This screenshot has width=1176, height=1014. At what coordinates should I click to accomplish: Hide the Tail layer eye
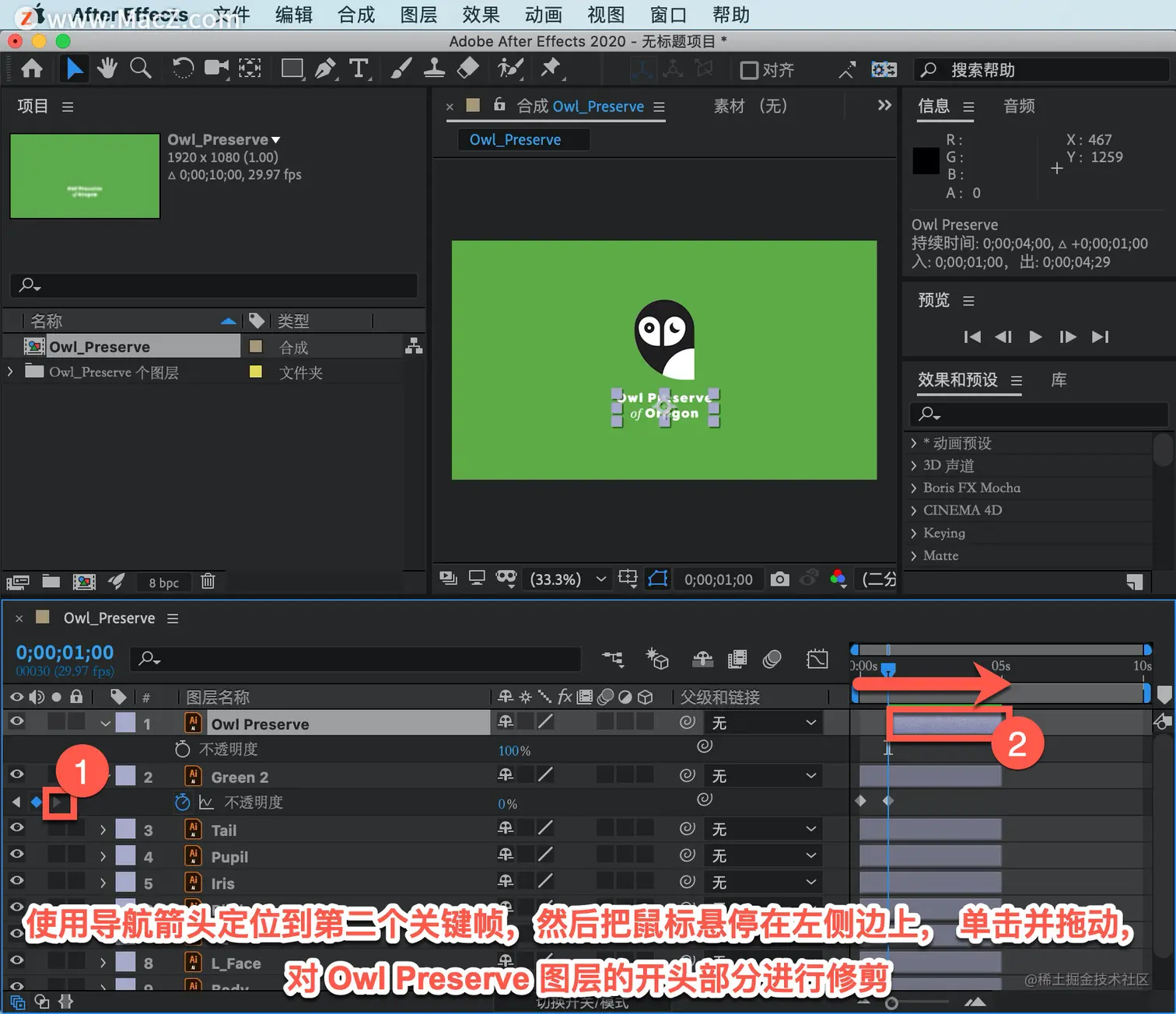(x=16, y=828)
